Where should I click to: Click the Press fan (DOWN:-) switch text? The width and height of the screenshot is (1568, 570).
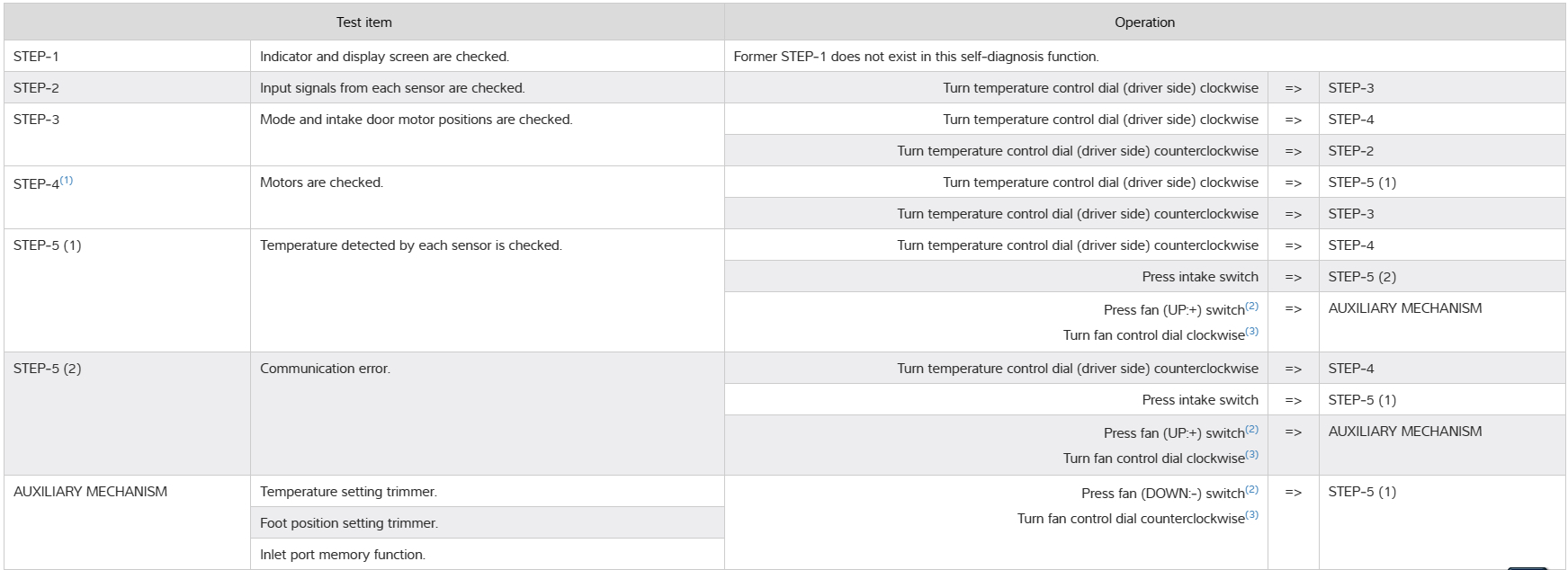click(x=1162, y=494)
